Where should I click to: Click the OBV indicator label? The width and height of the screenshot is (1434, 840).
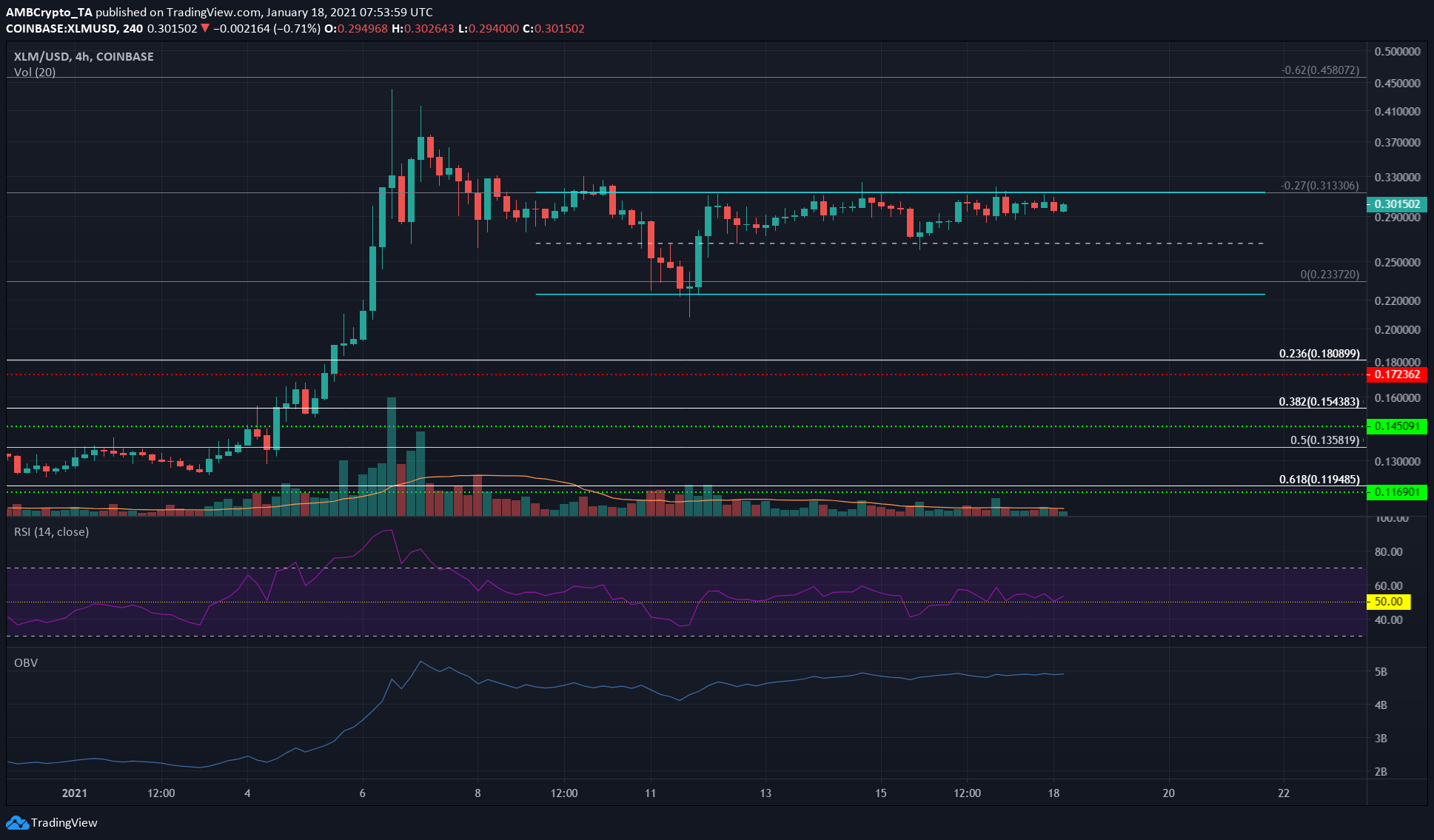tap(26, 662)
